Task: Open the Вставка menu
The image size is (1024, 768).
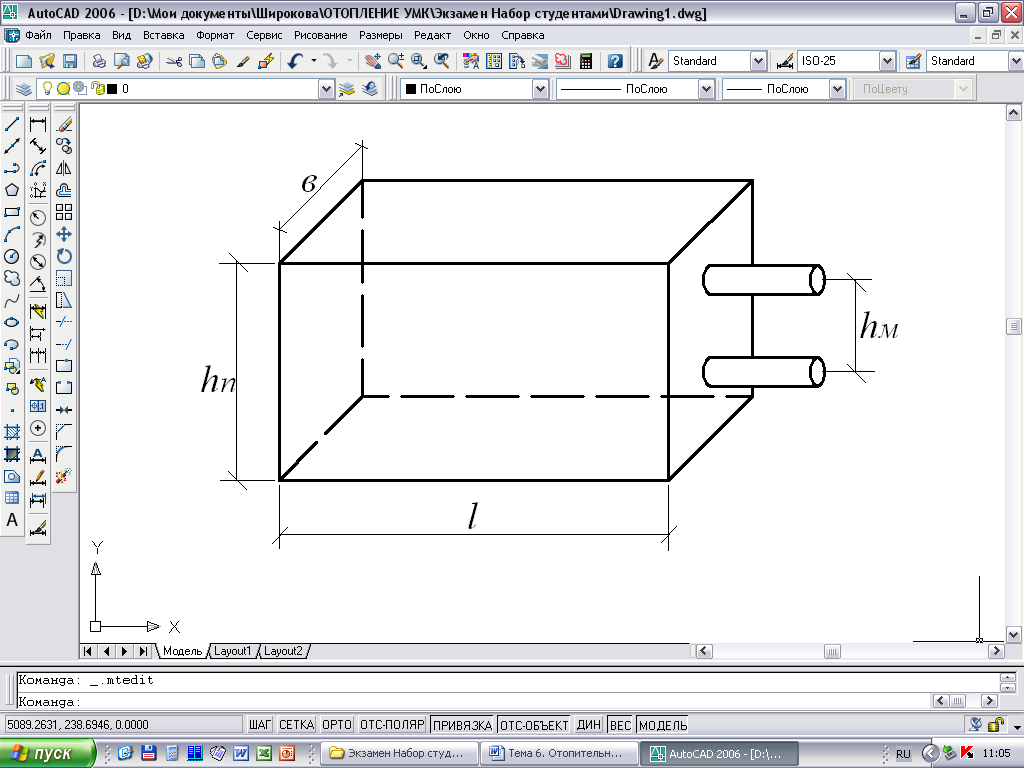Action: [x=164, y=35]
